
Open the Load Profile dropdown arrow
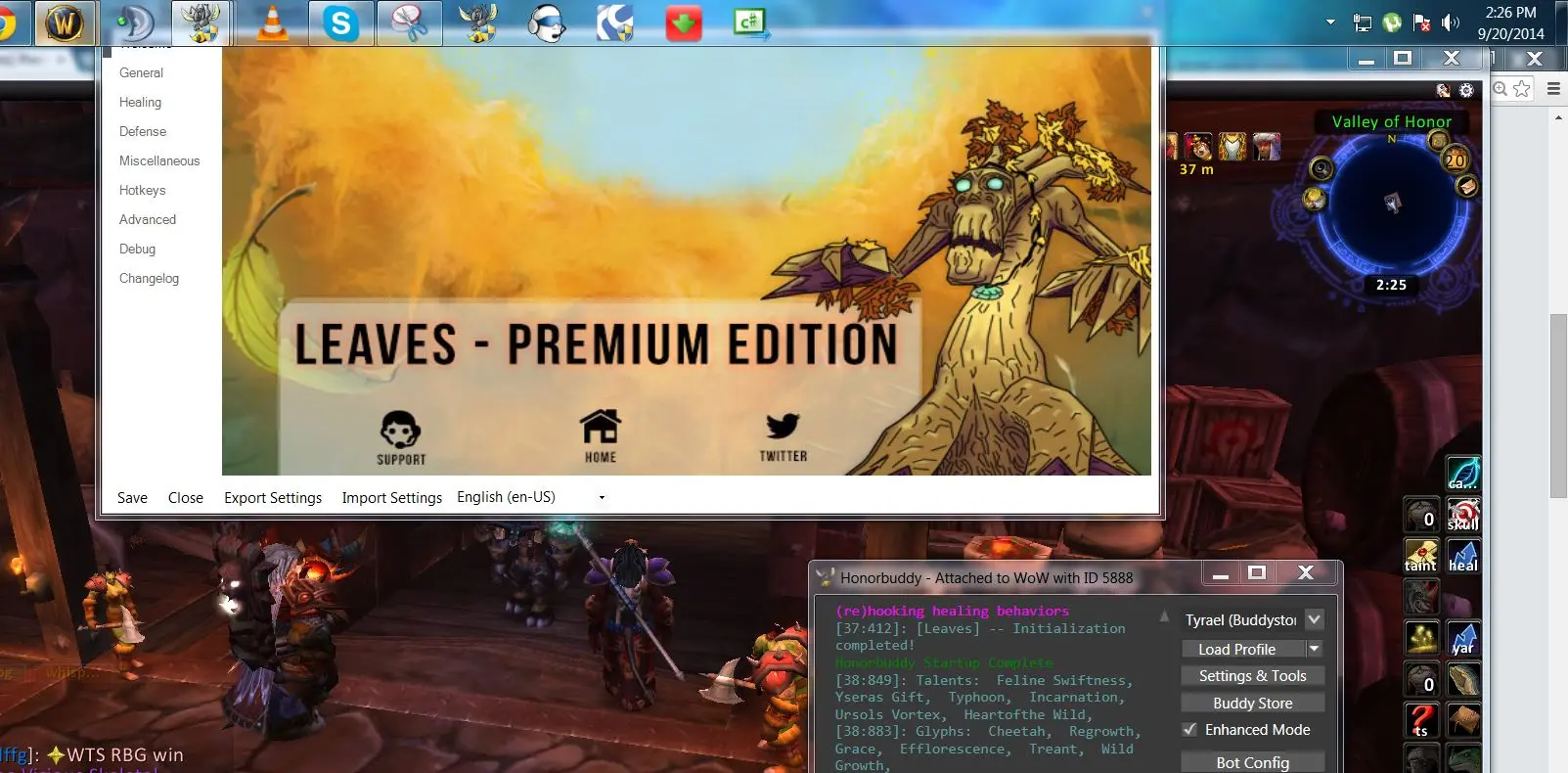(1315, 649)
